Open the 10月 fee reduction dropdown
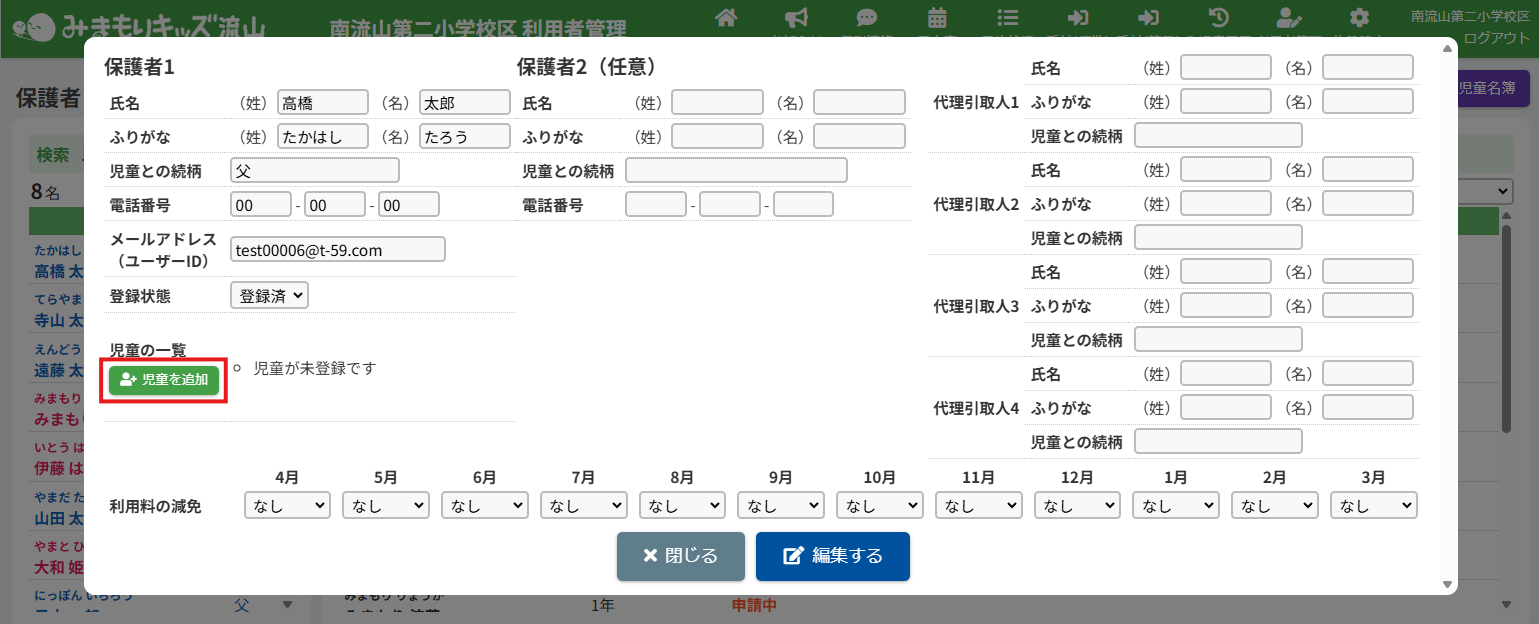The height and width of the screenshot is (624, 1539). click(879, 506)
